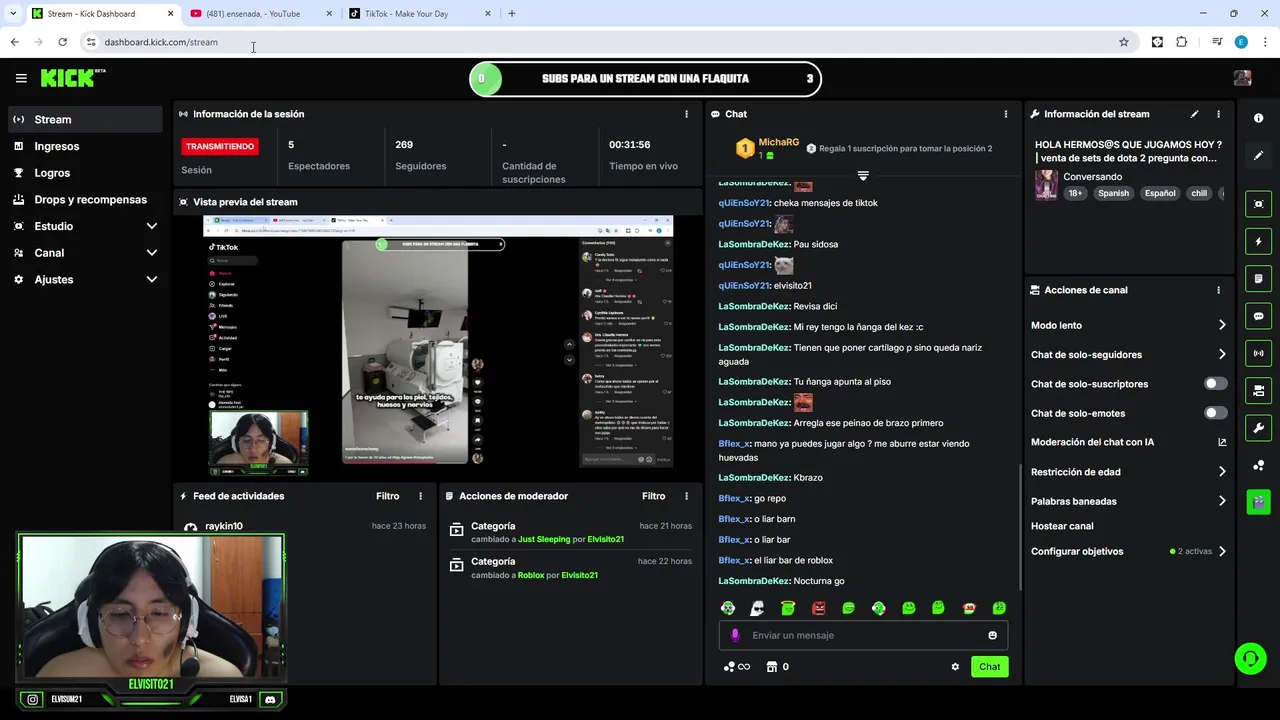Select Ingresos in the sidebar

point(85,146)
